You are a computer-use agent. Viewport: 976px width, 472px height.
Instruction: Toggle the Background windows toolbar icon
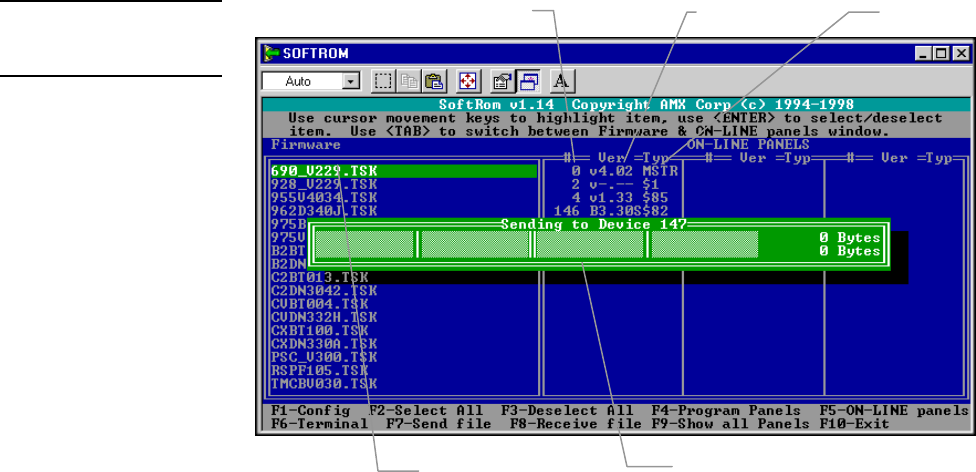pos(529,81)
